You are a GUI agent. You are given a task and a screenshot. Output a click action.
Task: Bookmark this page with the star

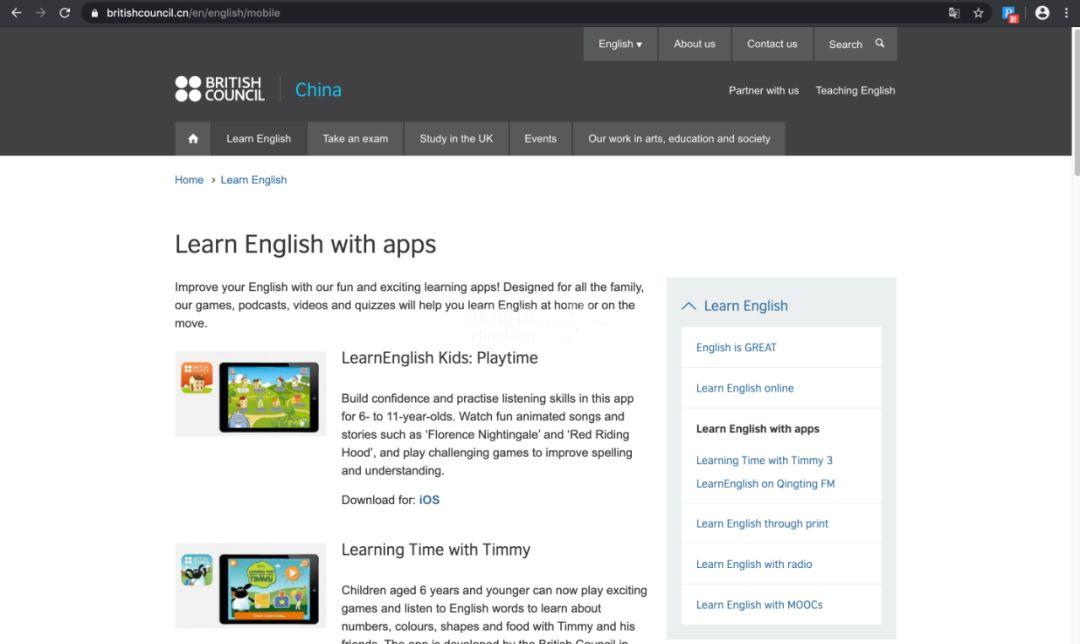click(978, 13)
